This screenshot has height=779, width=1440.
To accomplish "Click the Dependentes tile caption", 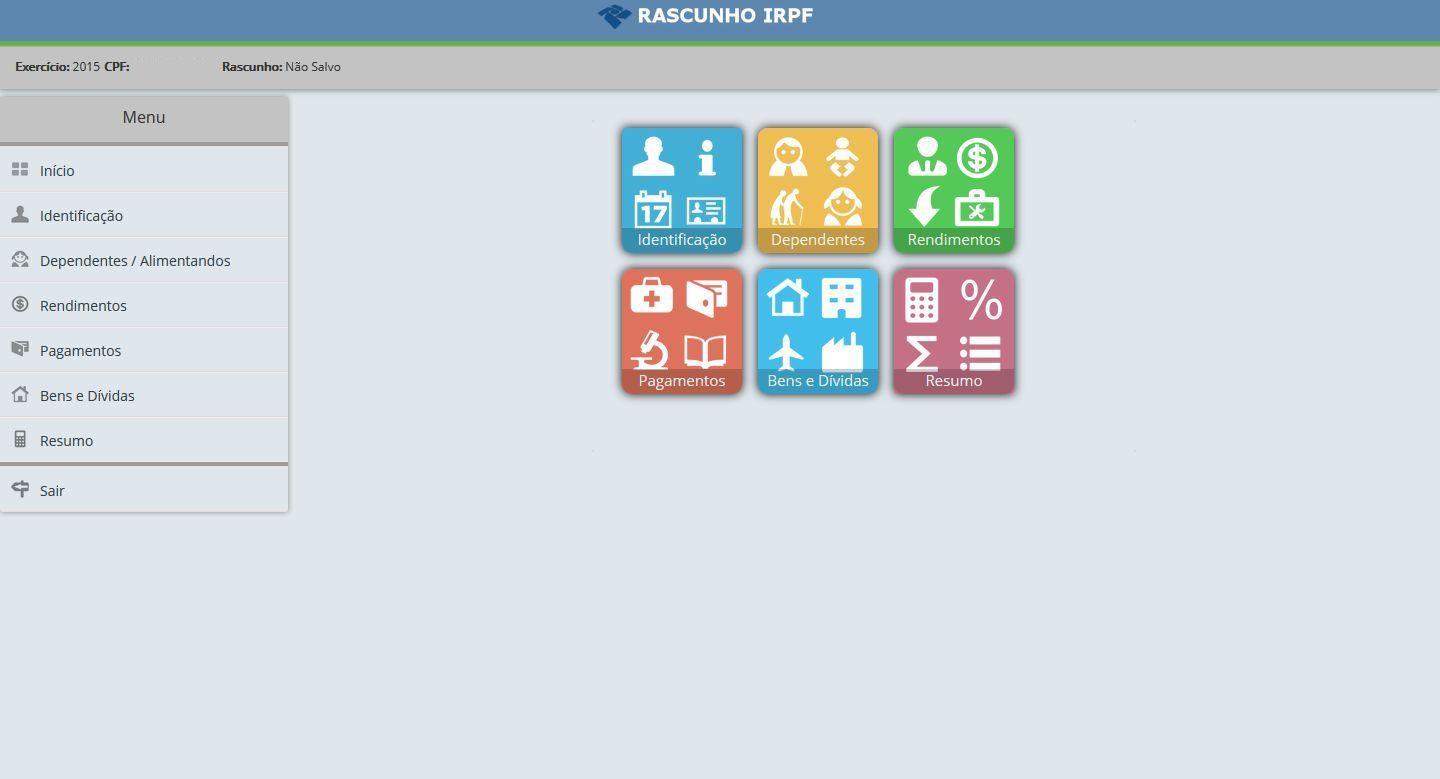I will pyautogui.click(x=818, y=240).
